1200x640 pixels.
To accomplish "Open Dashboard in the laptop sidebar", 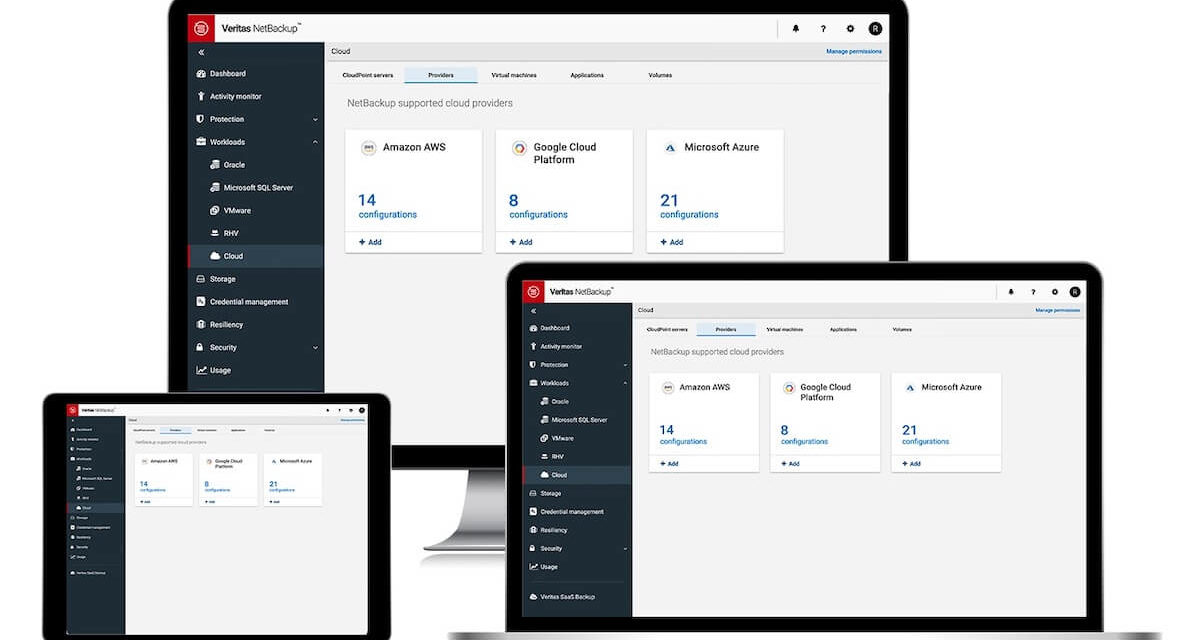I will (x=549, y=328).
